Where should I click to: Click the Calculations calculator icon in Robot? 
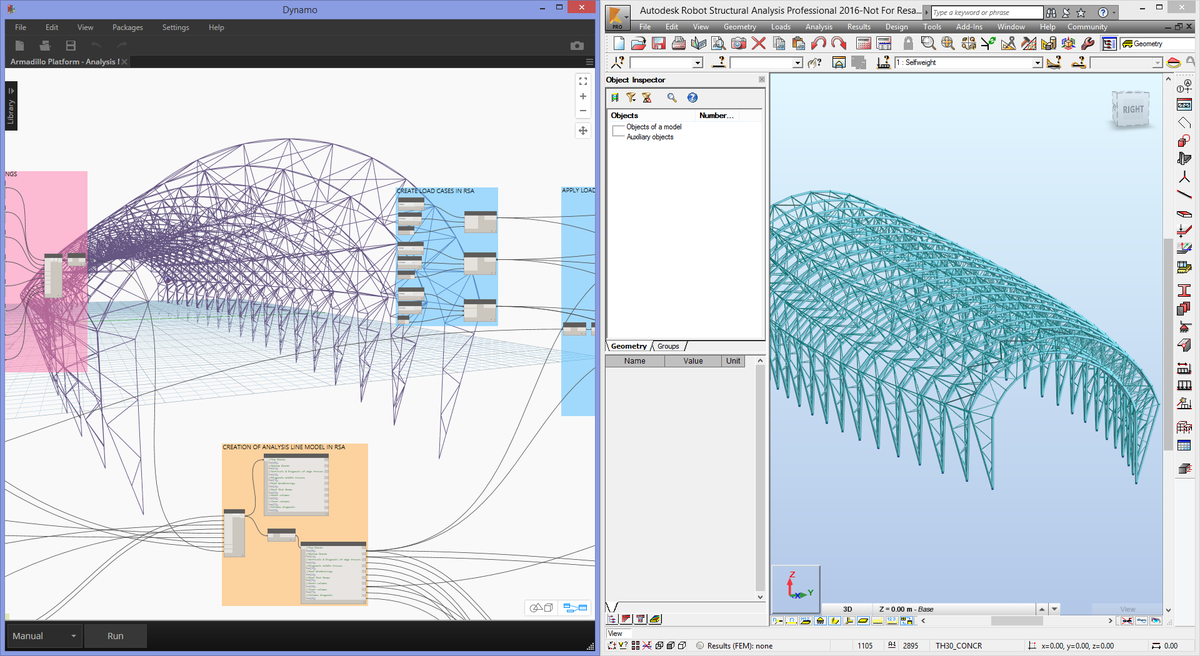point(865,44)
